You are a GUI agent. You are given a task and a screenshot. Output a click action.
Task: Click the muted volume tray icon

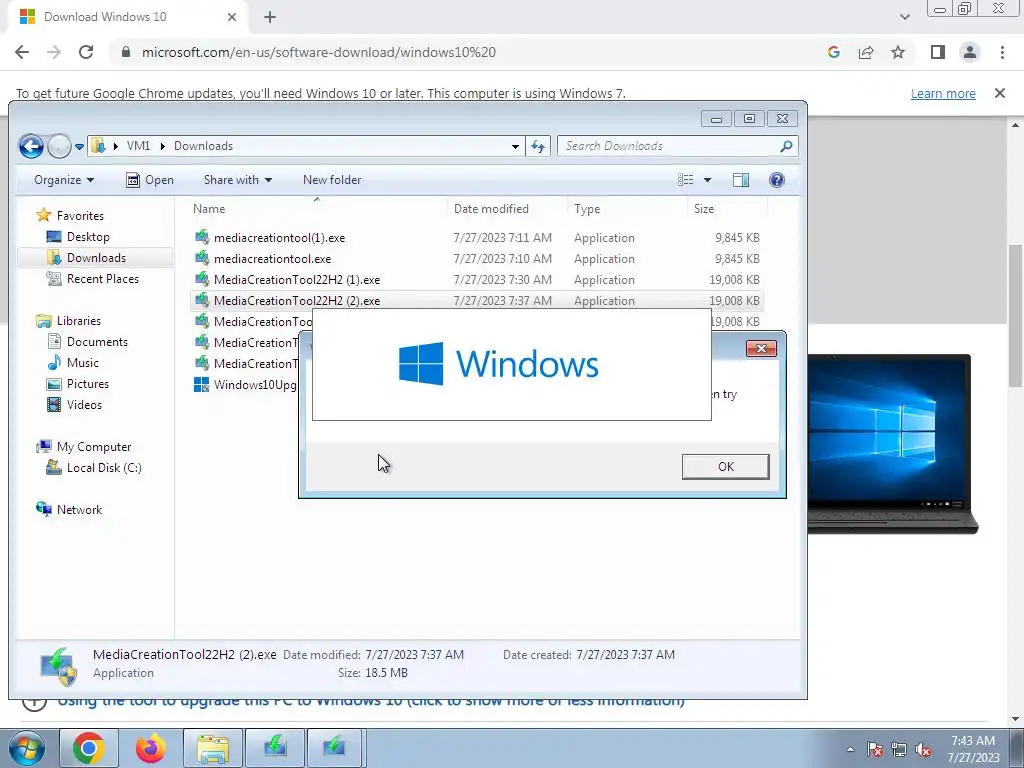pyautogui.click(x=923, y=749)
